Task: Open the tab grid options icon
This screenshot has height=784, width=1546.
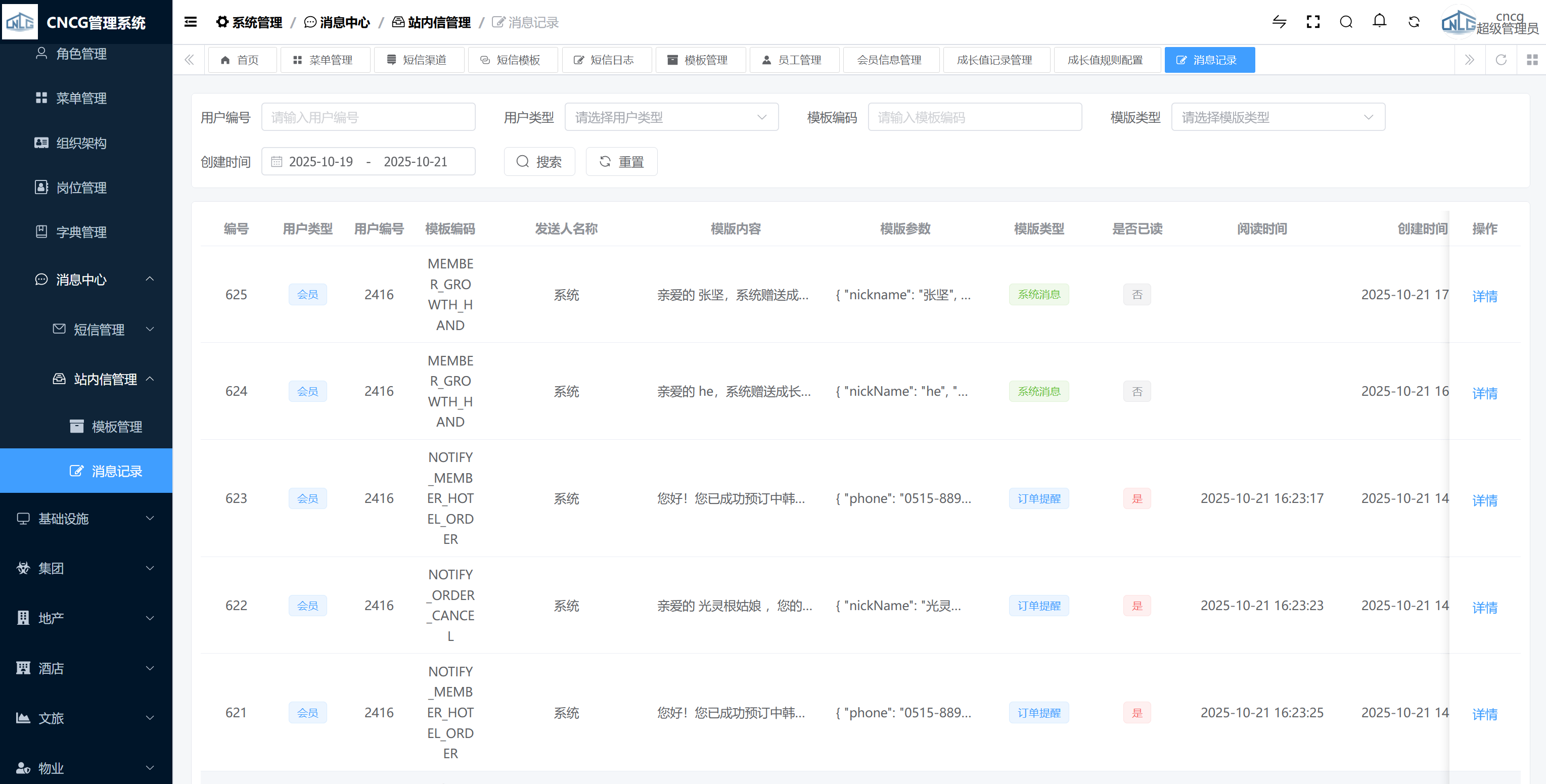Action: click(1532, 60)
